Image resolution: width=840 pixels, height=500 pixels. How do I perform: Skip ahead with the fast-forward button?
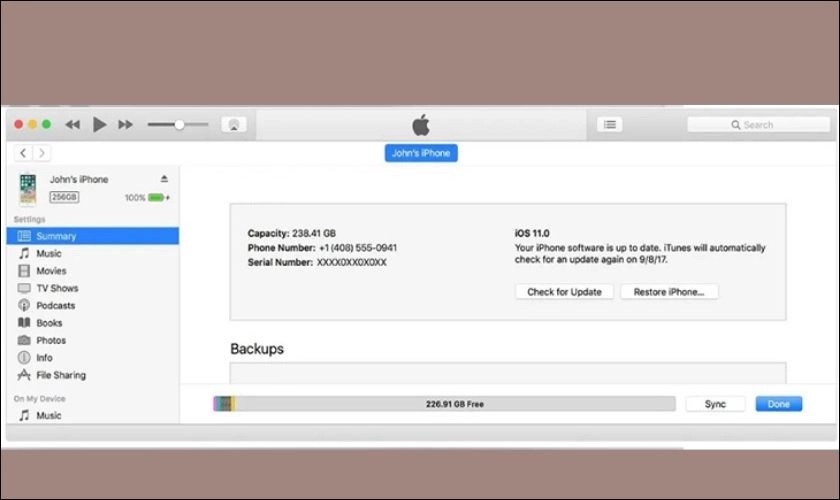click(x=125, y=125)
